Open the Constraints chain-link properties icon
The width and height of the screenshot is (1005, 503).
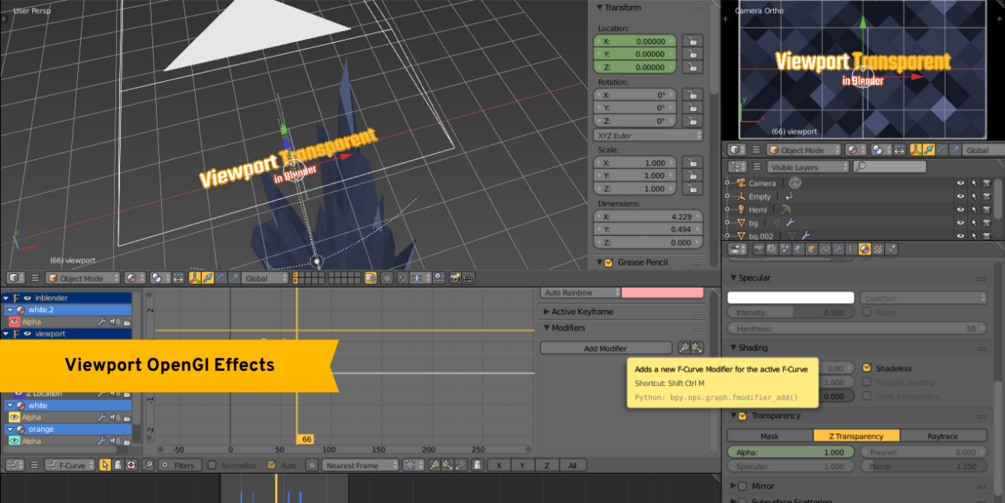coord(825,249)
